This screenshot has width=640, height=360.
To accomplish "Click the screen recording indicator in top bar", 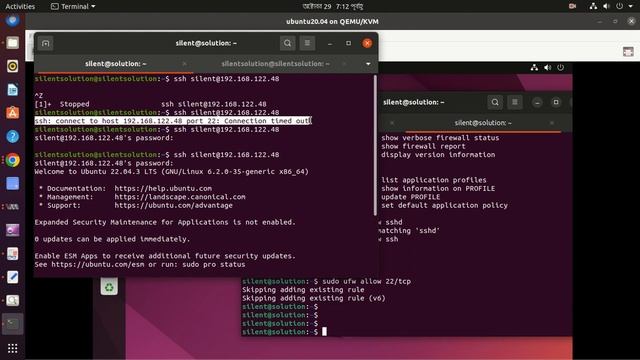I will 572,6.
